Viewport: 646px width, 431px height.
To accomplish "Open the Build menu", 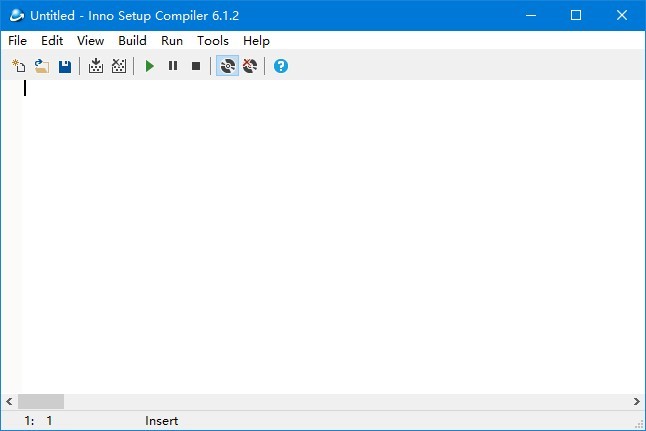I will coord(132,41).
